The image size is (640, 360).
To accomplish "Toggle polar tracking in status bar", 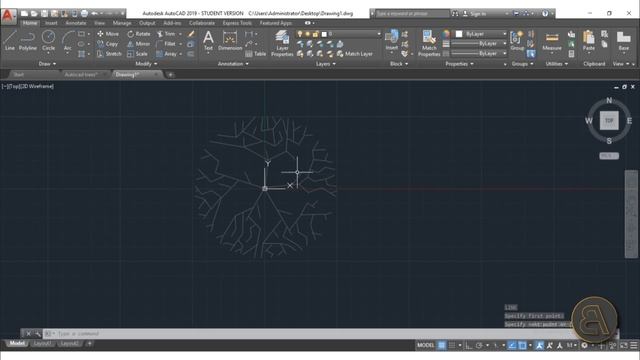I will point(479,345).
